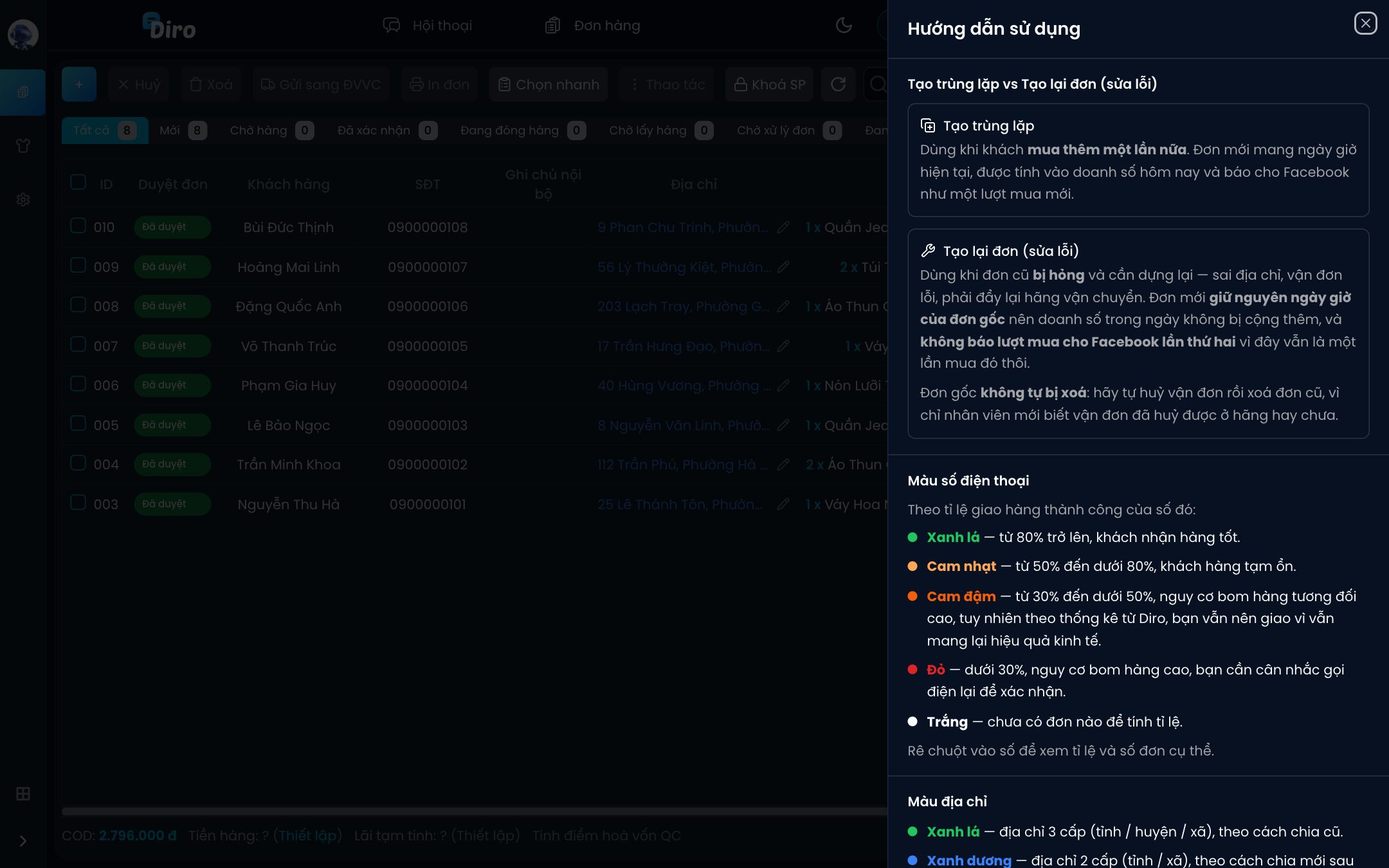Viewport: 1389px width, 868px height.
Task: Click the Xoá button
Action: pos(211,84)
